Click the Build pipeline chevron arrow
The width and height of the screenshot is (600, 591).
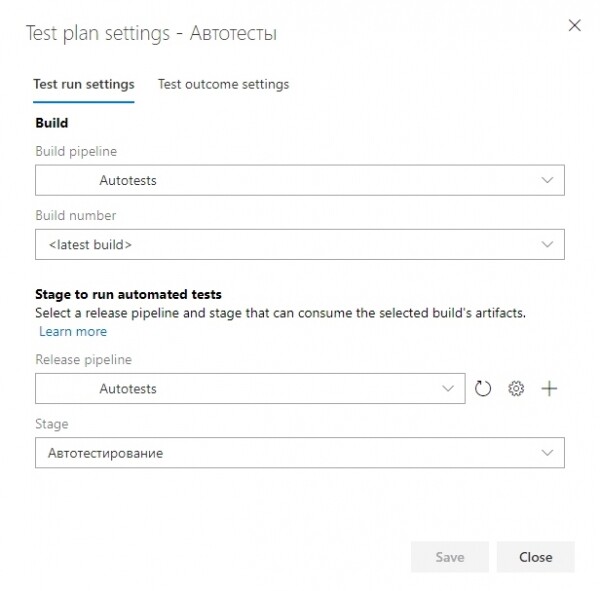coord(547,181)
